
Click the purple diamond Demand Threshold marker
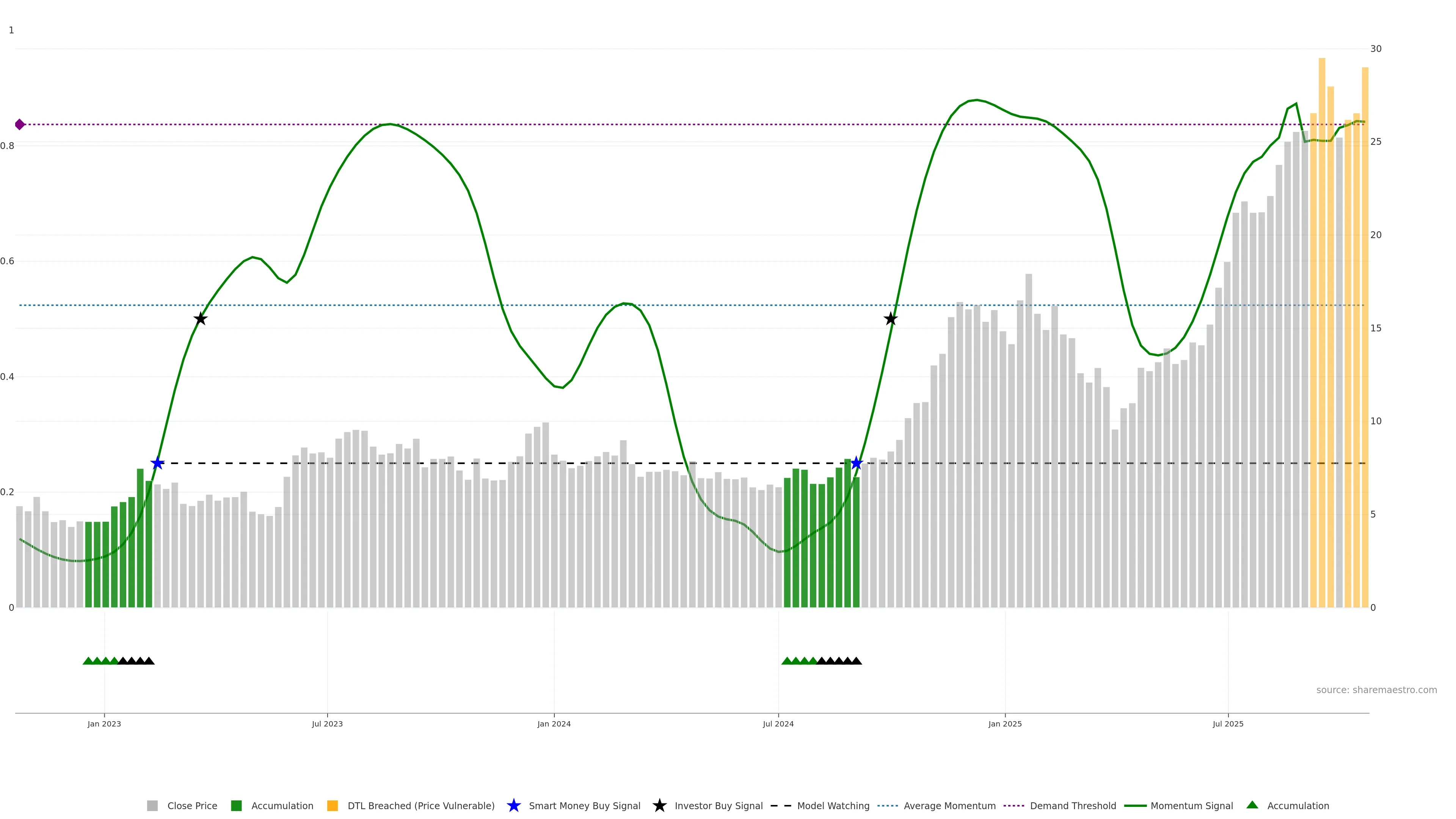(x=20, y=124)
